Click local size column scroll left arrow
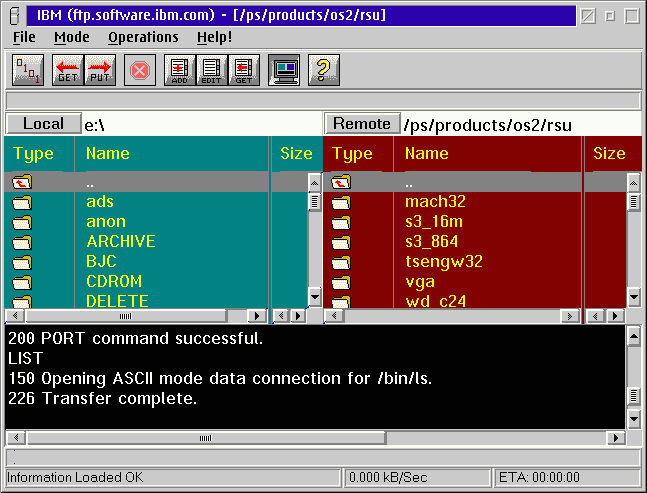The width and height of the screenshot is (647, 493). point(281,316)
